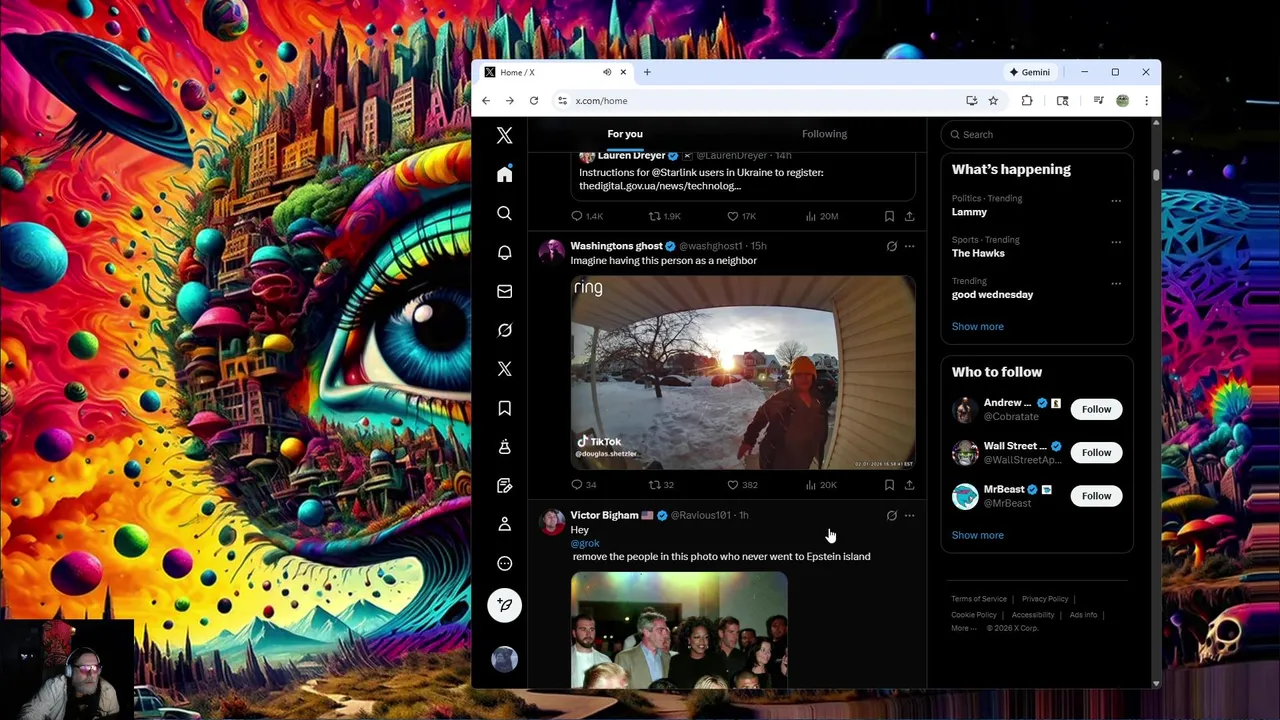Open the flask-shaped sidebar icon
Viewport: 1280px width, 720px height.
(504, 447)
